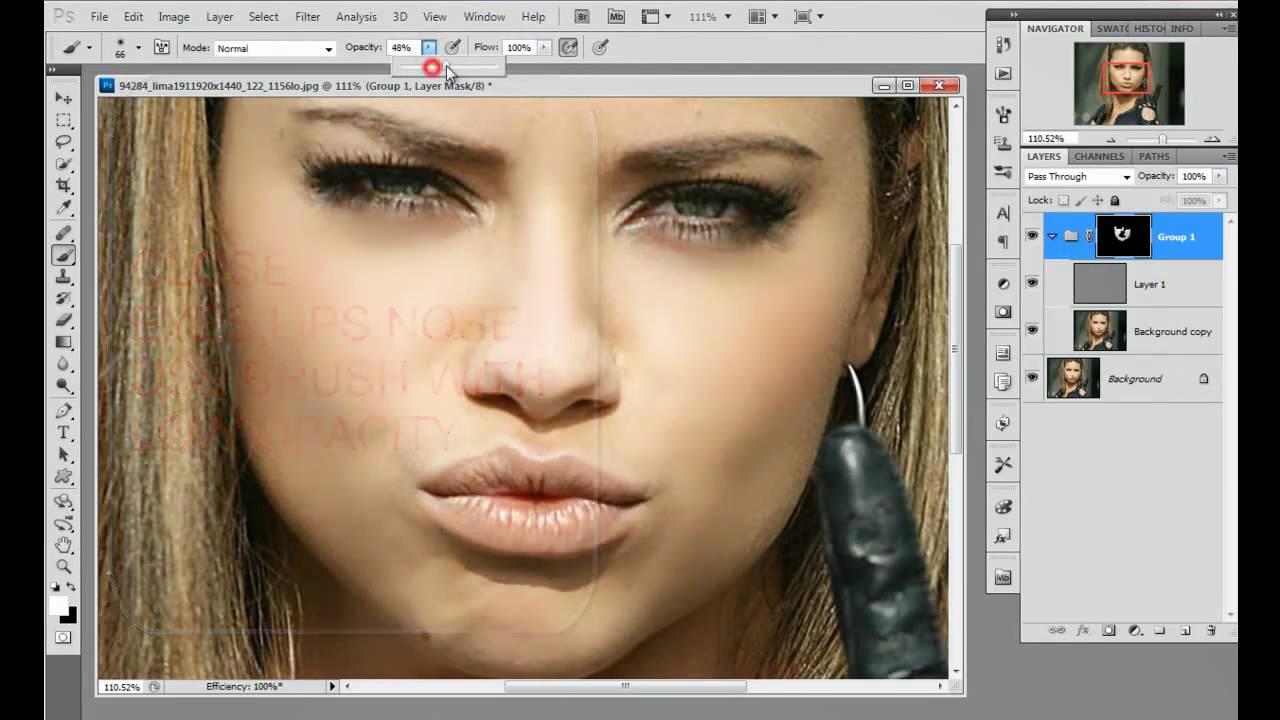Select the Hand tool

point(64,545)
